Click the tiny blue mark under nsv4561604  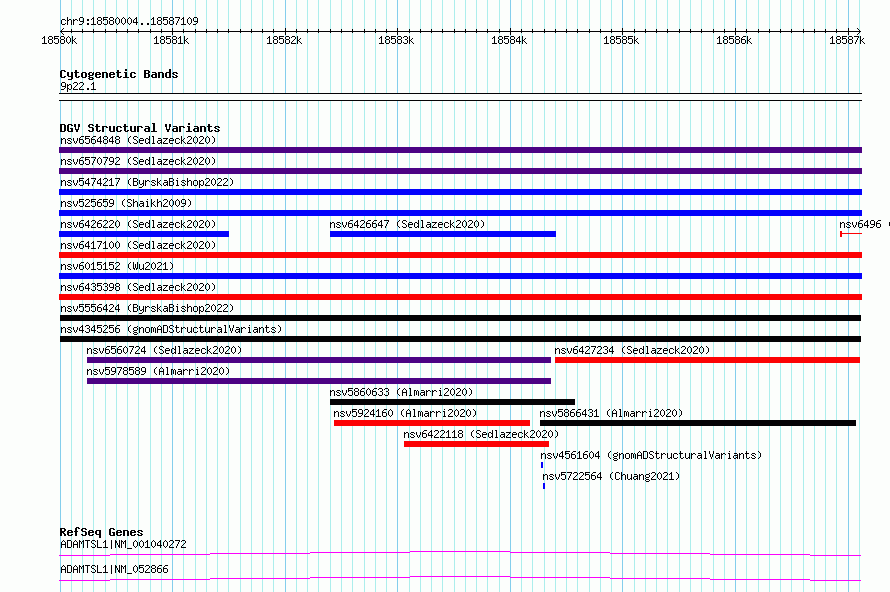(542, 465)
